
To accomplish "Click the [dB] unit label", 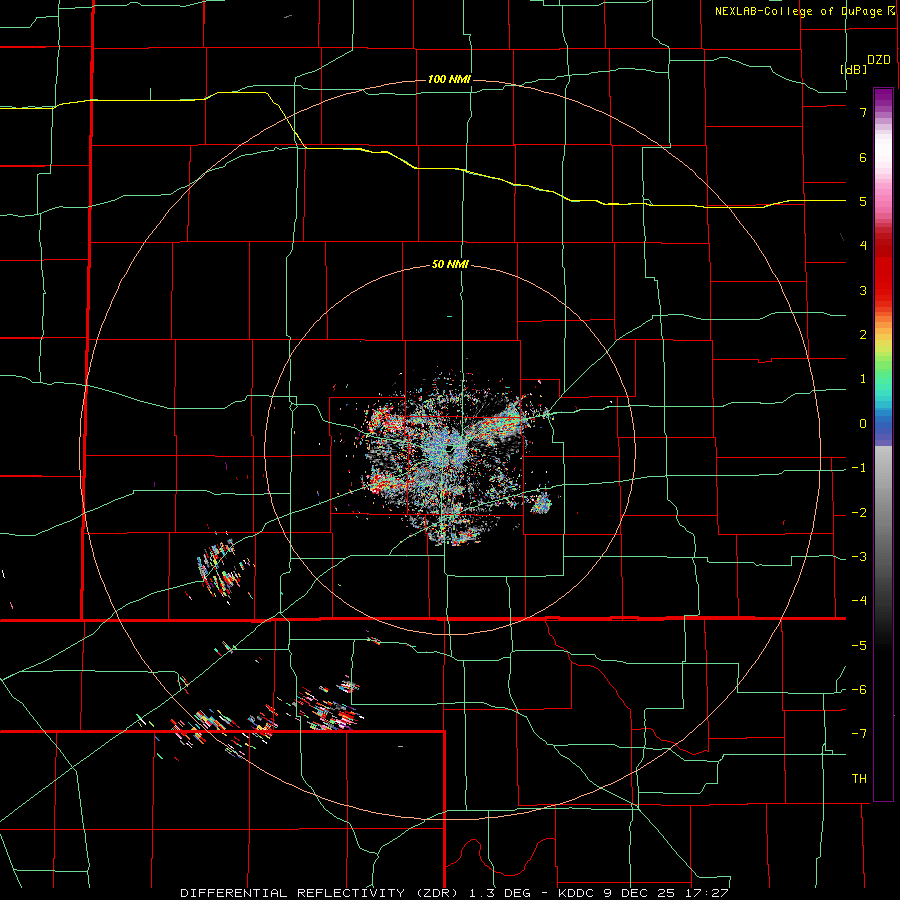I will click(x=854, y=69).
